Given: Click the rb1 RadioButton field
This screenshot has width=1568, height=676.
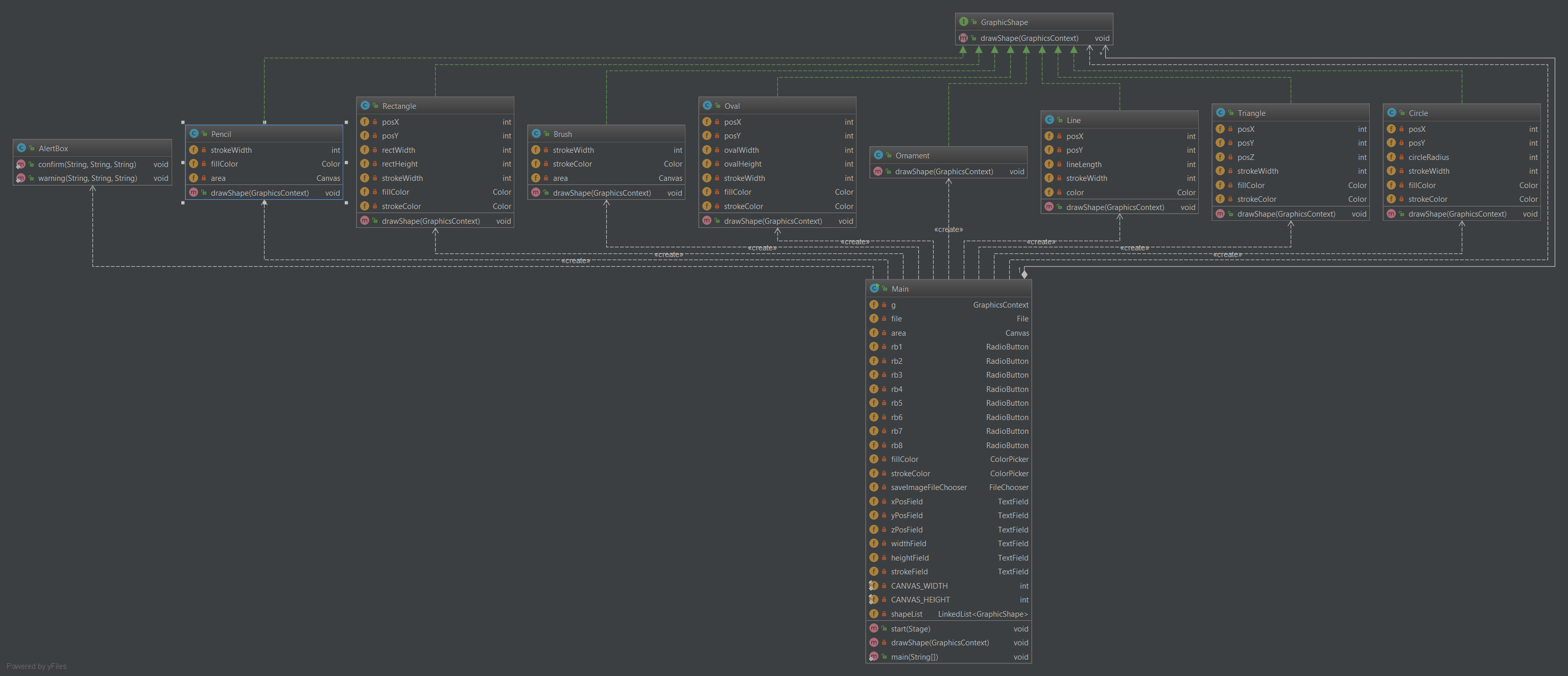Looking at the screenshot, I should [948, 346].
